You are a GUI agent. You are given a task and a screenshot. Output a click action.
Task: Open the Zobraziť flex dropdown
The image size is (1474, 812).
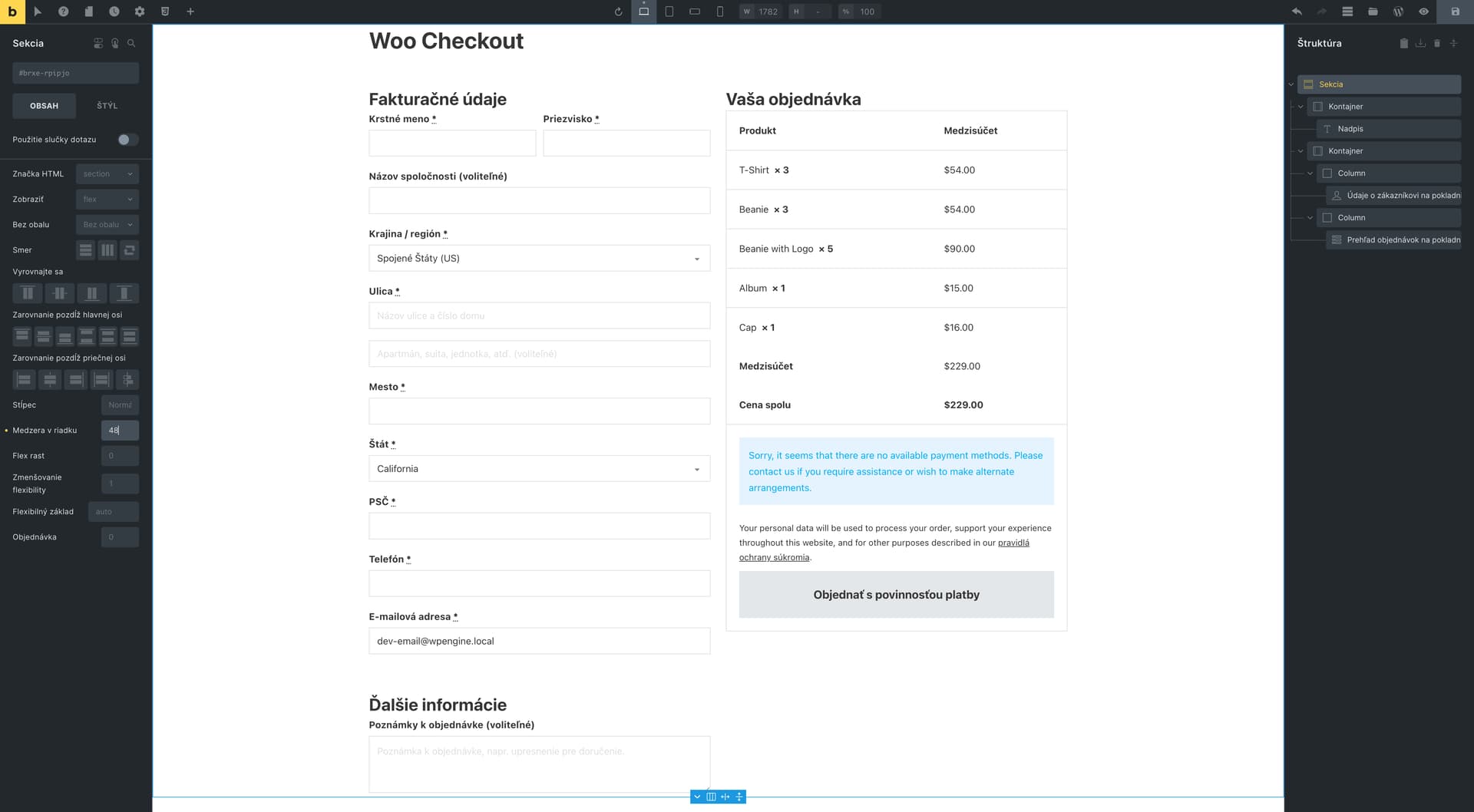[x=107, y=200]
